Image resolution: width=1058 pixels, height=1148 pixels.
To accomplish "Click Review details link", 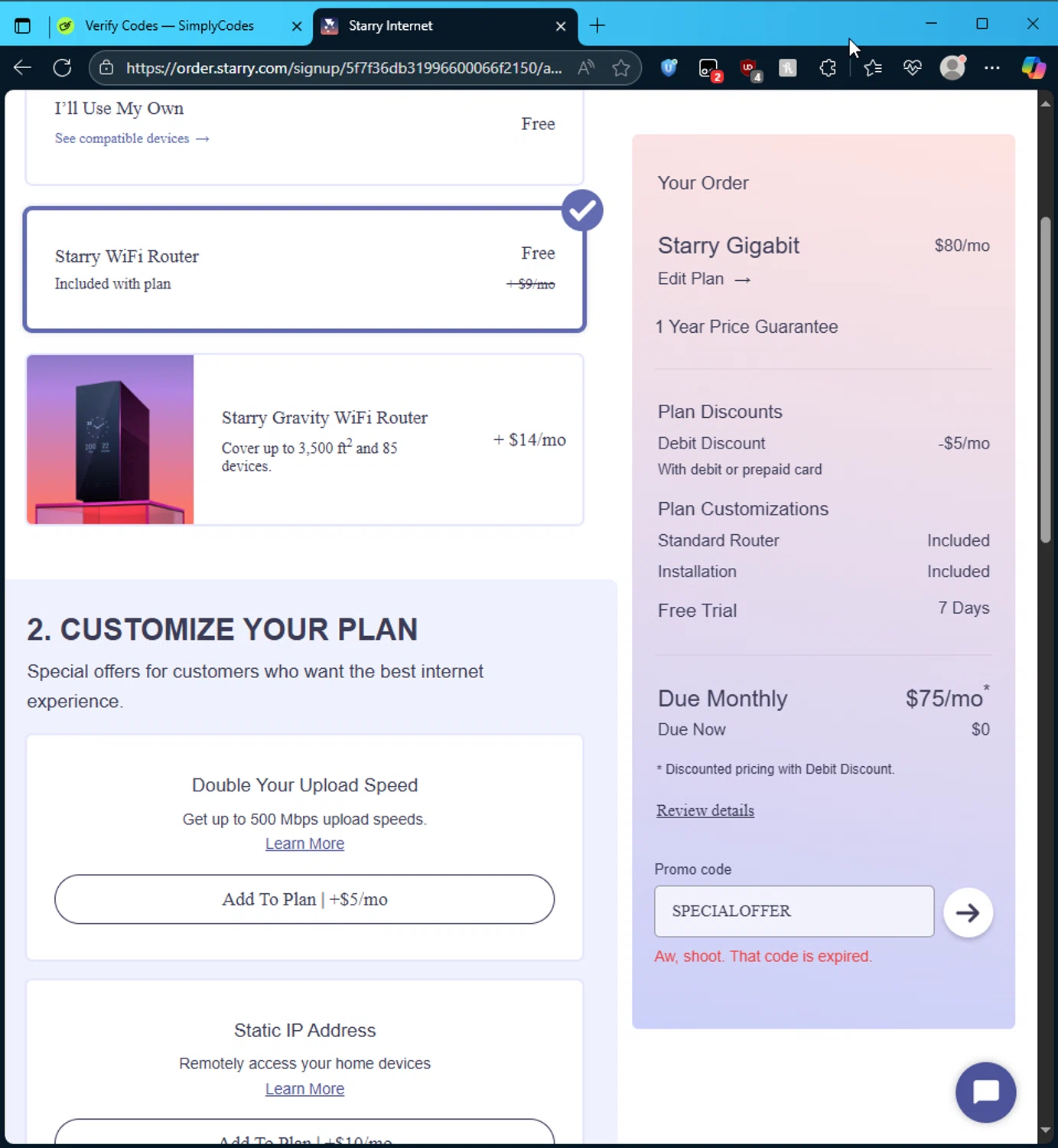I will (705, 810).
